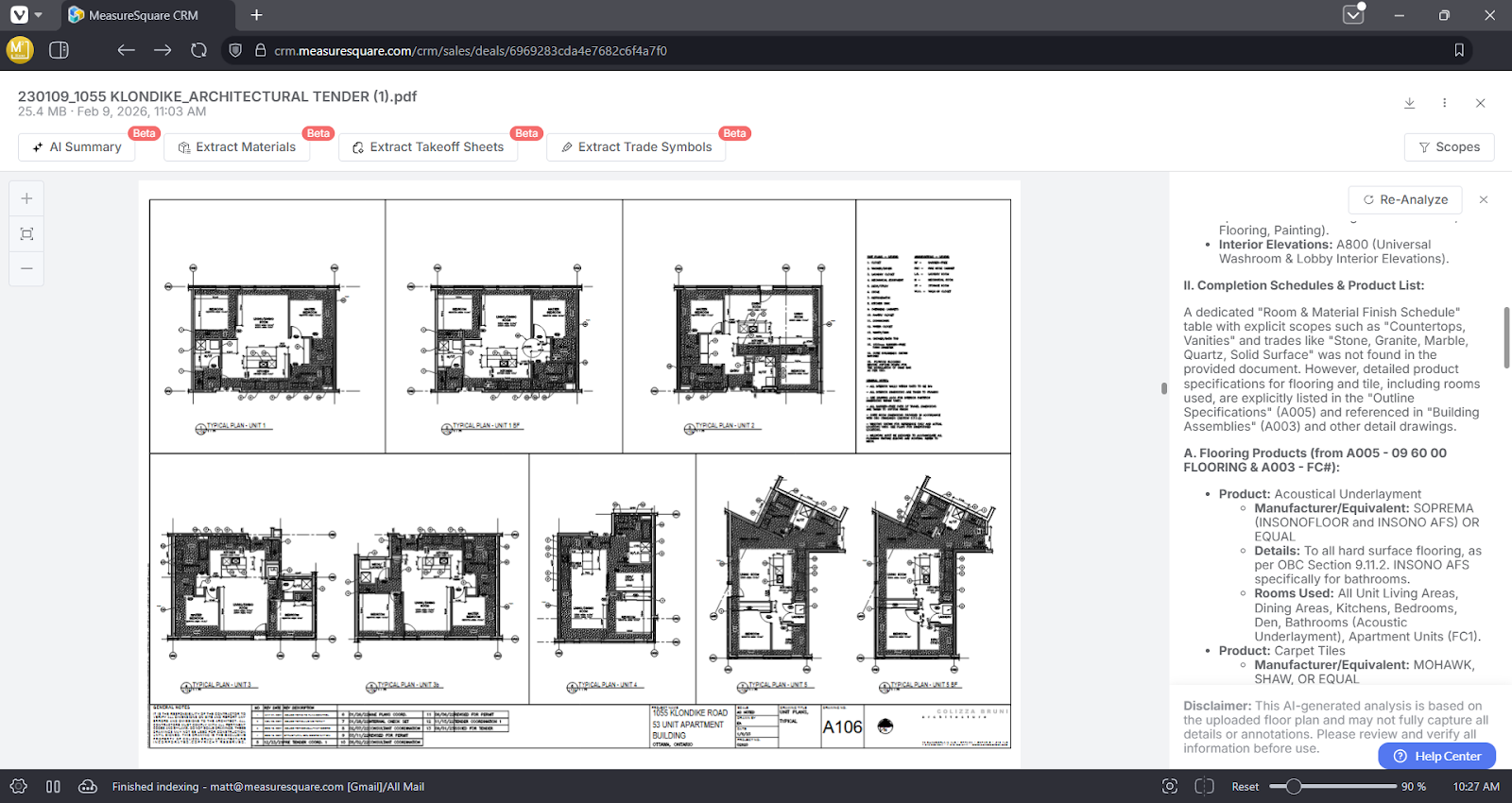Click the fit-to-screen icon in viewer
Viewport: 1512px width, 803px height.
tap(26, 233)
